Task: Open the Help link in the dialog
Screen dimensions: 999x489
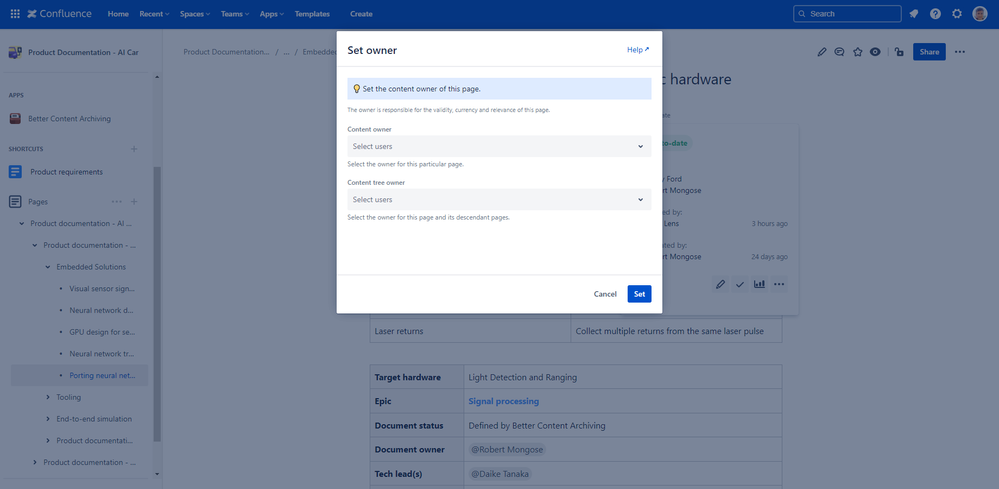Action: (638, 50)
